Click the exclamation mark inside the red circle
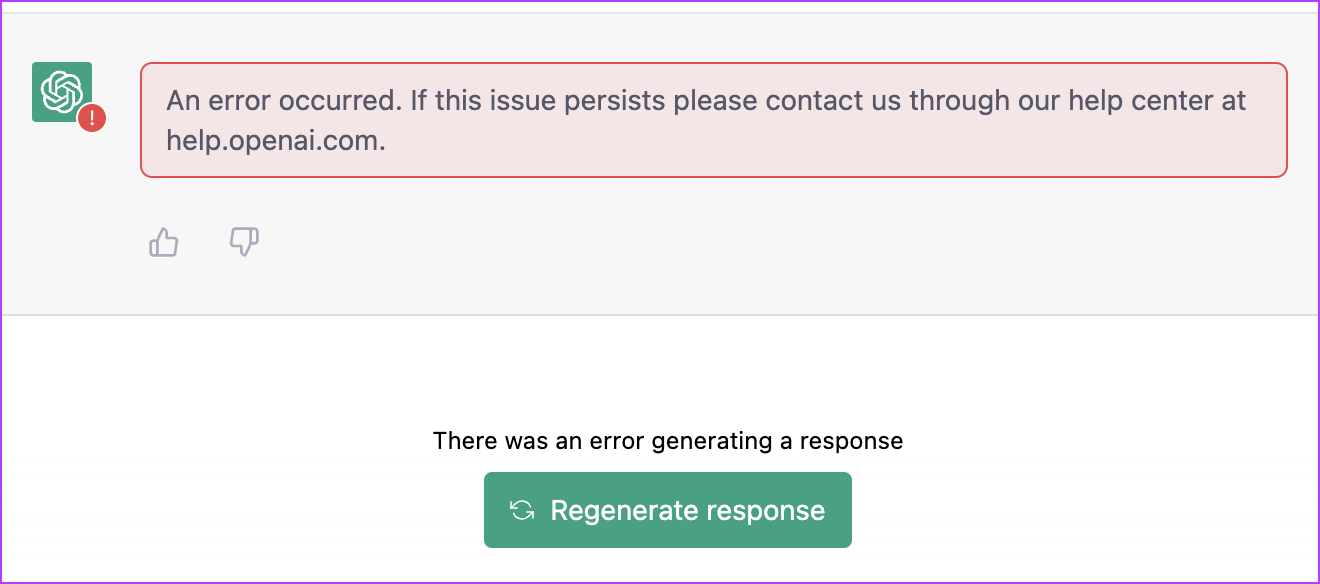 click(x=90, y=118)
